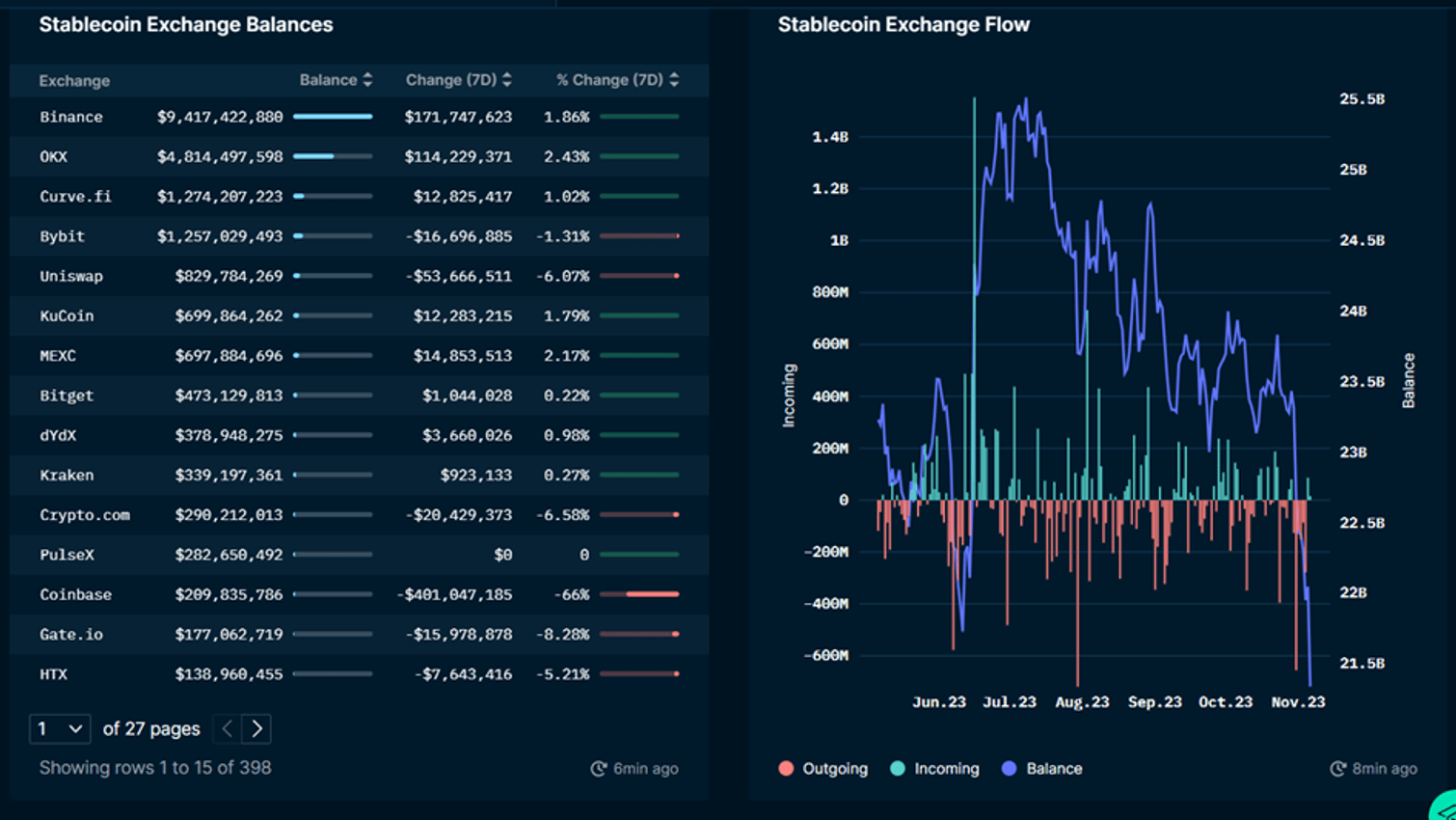
Task: Click Binance balance $9,417,422,880
Action: click(220, 117)
